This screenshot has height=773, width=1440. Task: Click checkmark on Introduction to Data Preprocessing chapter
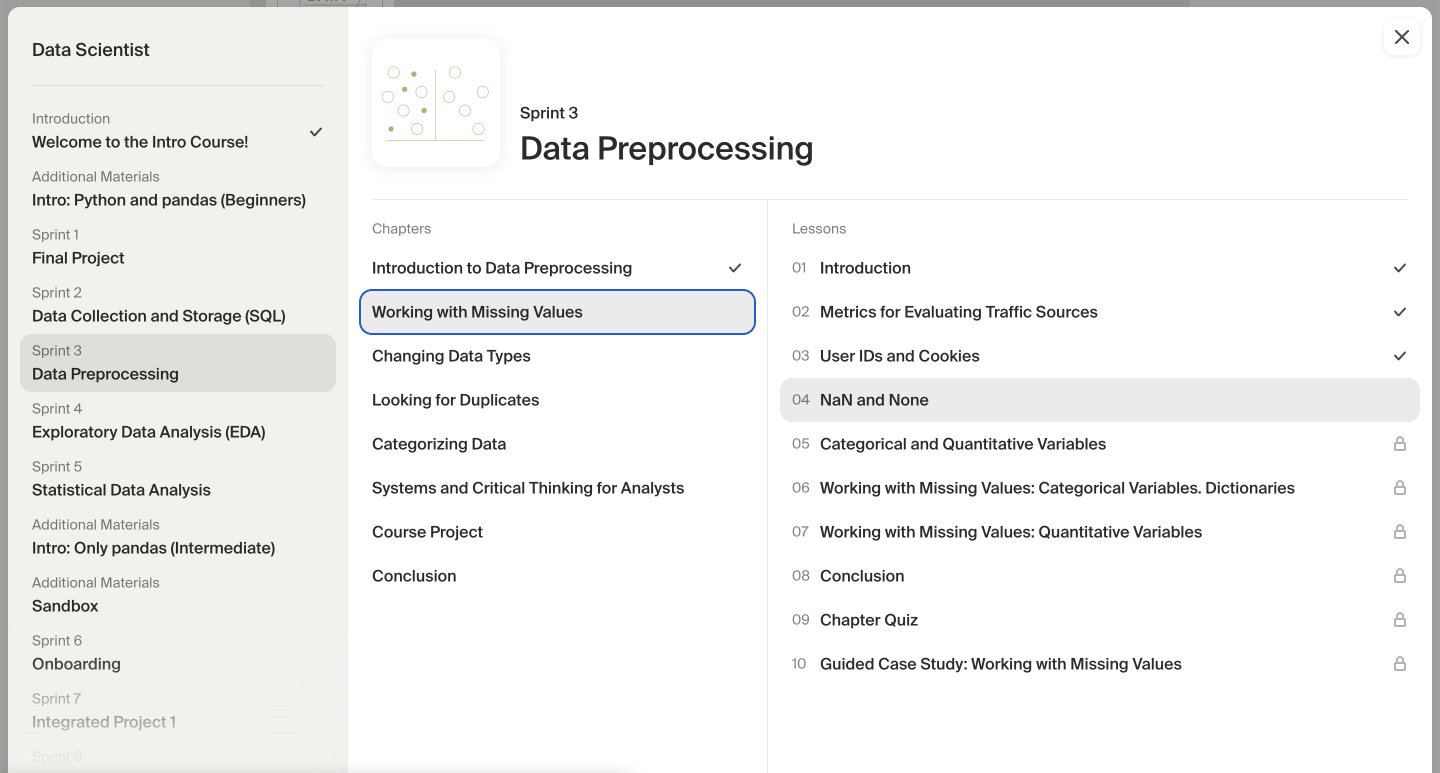coord(735,268)
